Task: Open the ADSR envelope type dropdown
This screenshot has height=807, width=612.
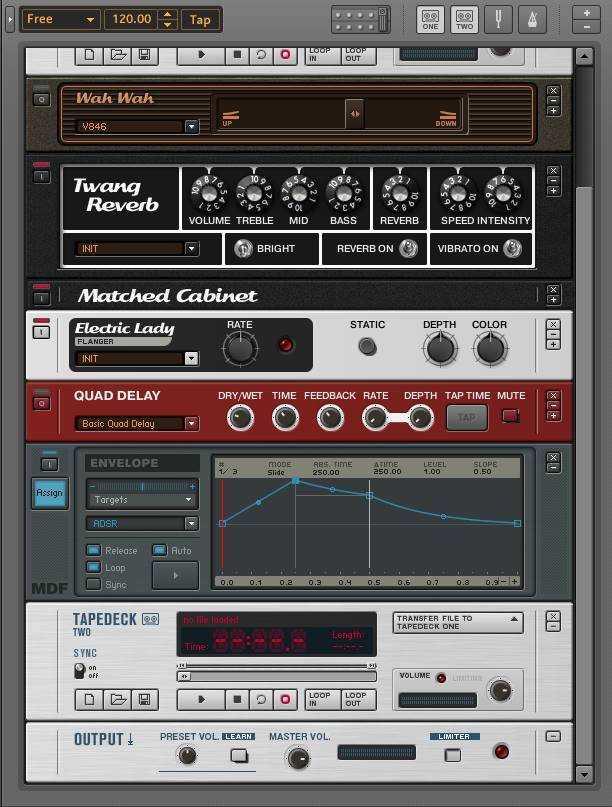Action: coord(191,523)
